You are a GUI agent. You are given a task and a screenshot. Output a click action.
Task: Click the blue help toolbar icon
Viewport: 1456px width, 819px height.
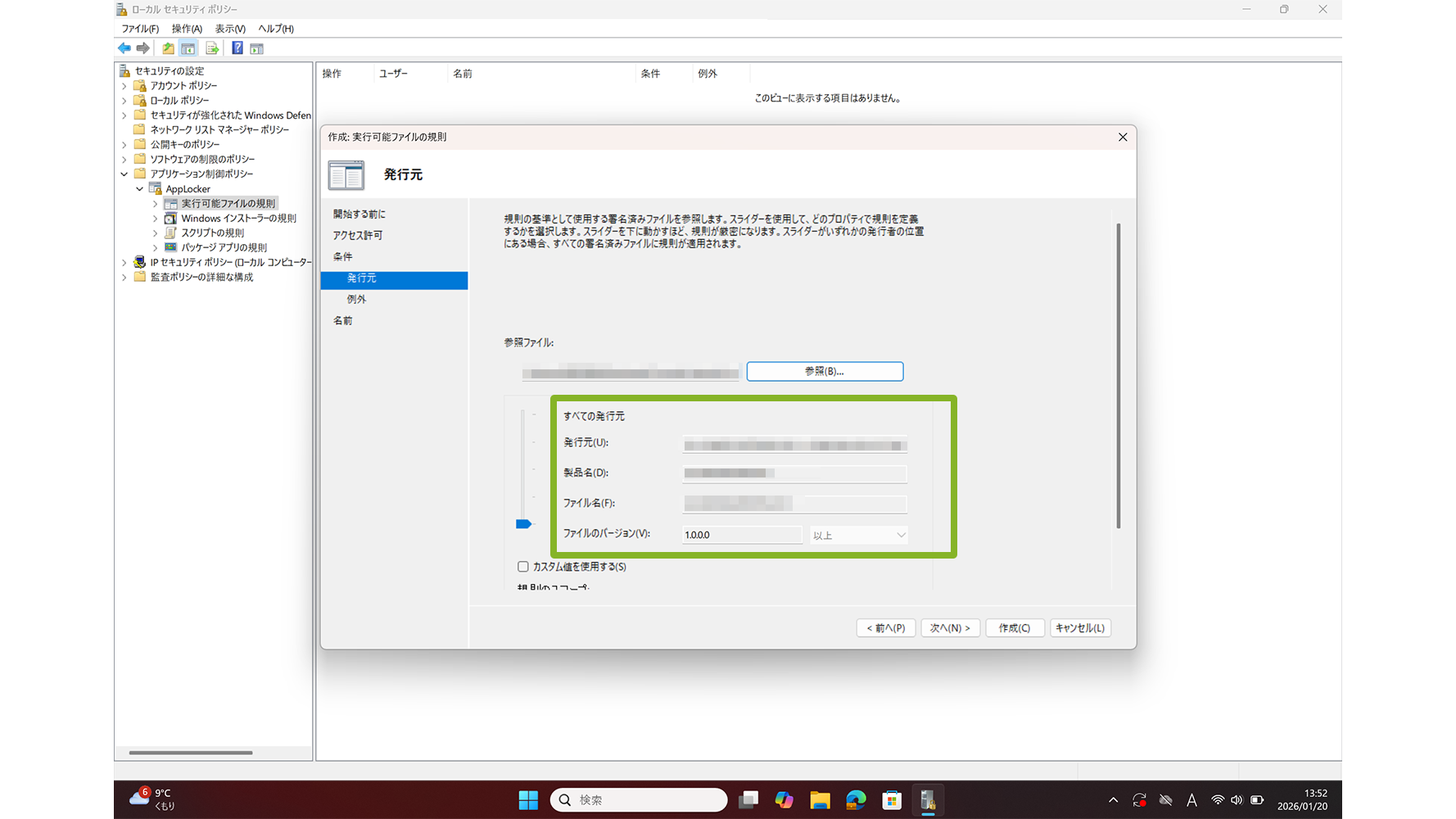[237, 48]
